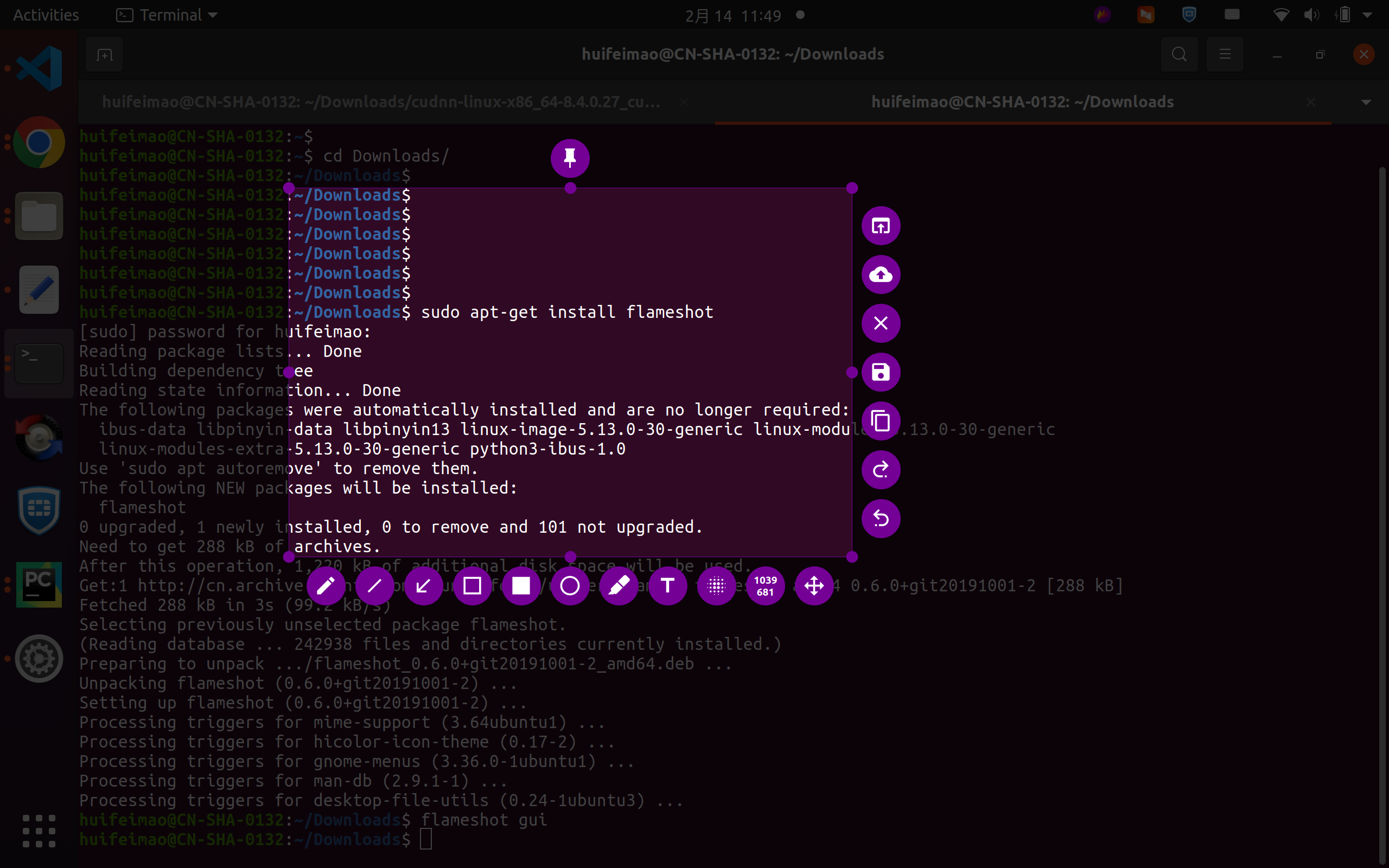Pin the screenshot to desktop

(x=569, y=158)
